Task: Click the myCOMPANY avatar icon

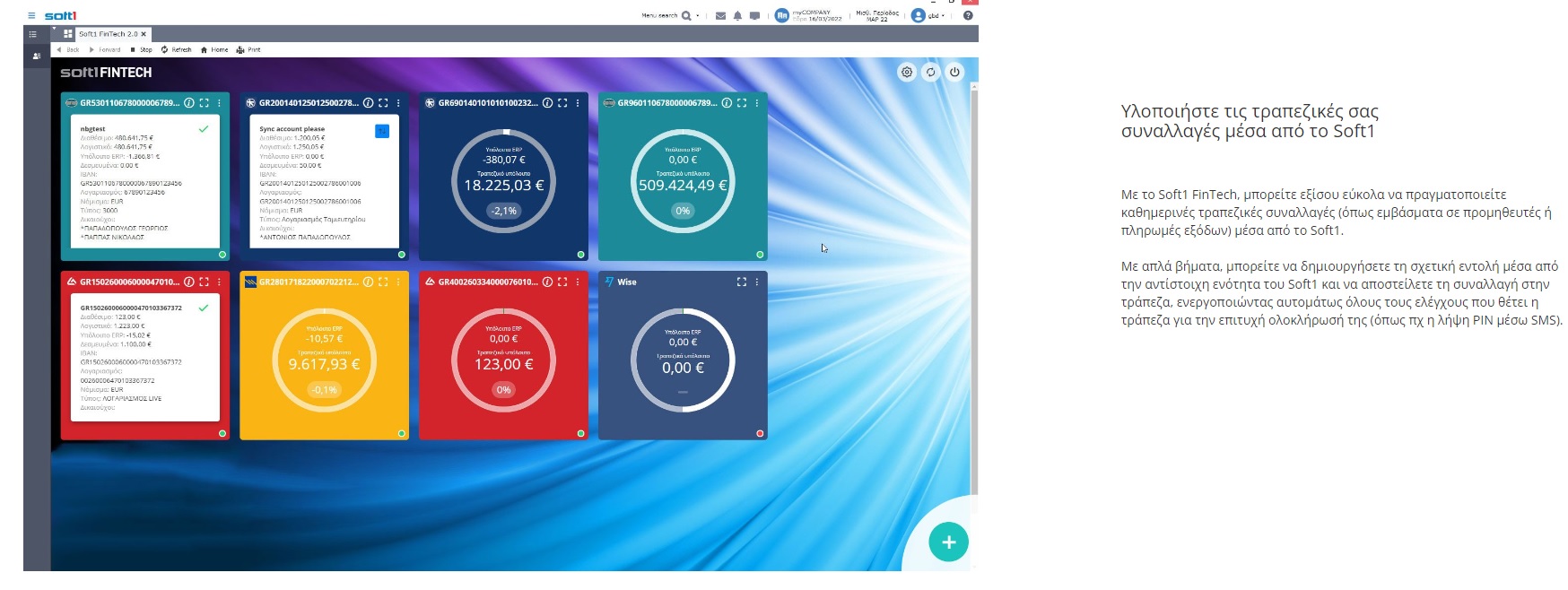Action: [782, 15]
